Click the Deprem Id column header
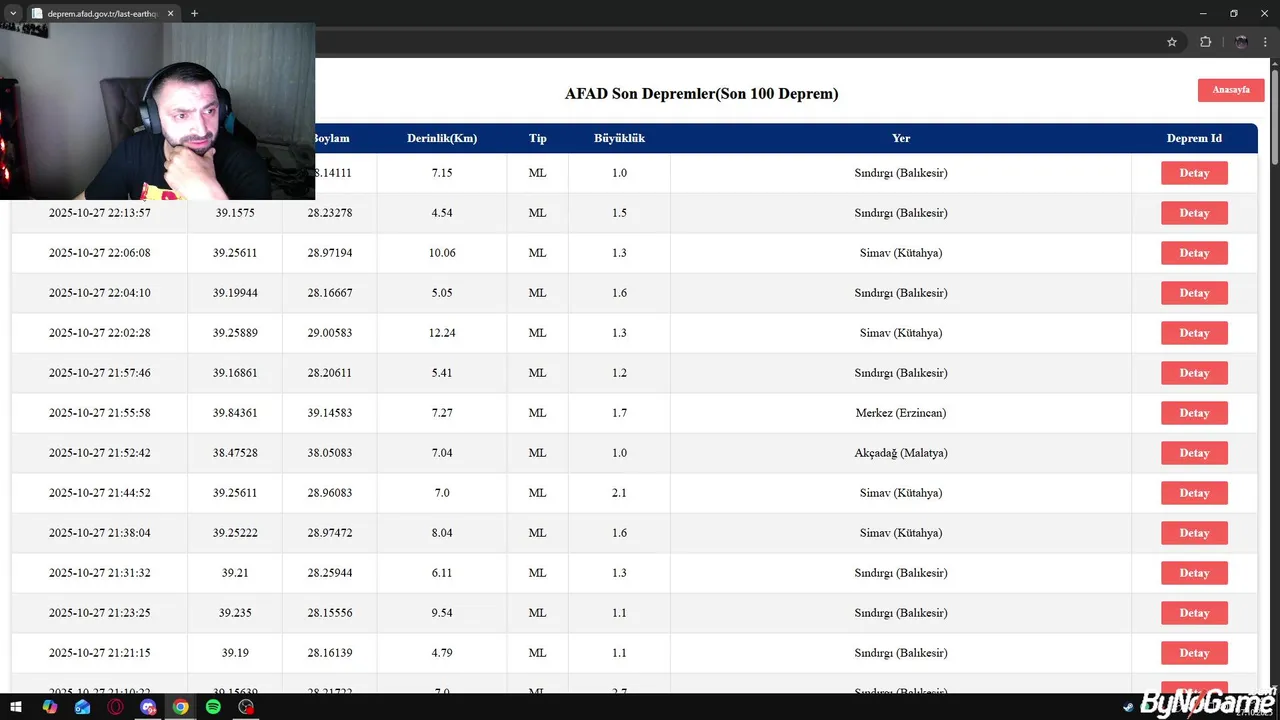The width and height of the screenshot is (1280, 720). tap(1194, 138)
